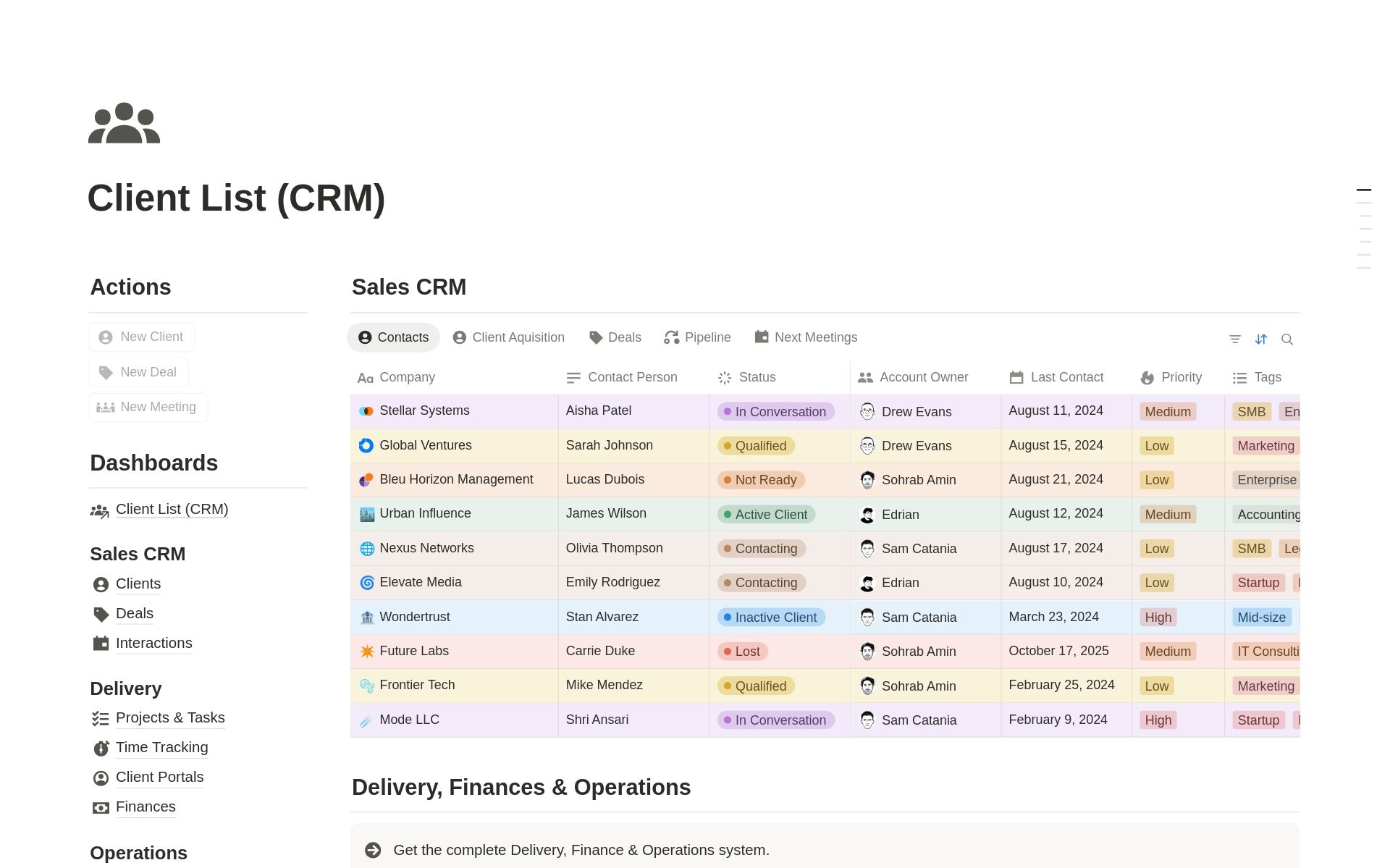Click the Active Client status tag
This screenshot has width=1390, height=868.
pos(766,515)
